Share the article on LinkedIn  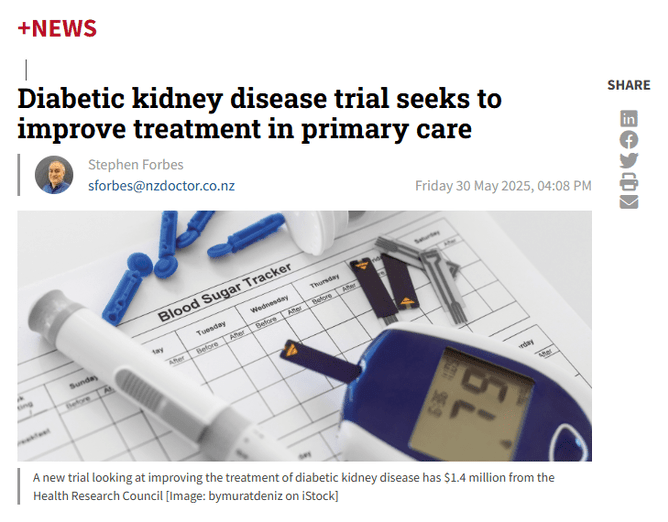click(x=628, y=119)
